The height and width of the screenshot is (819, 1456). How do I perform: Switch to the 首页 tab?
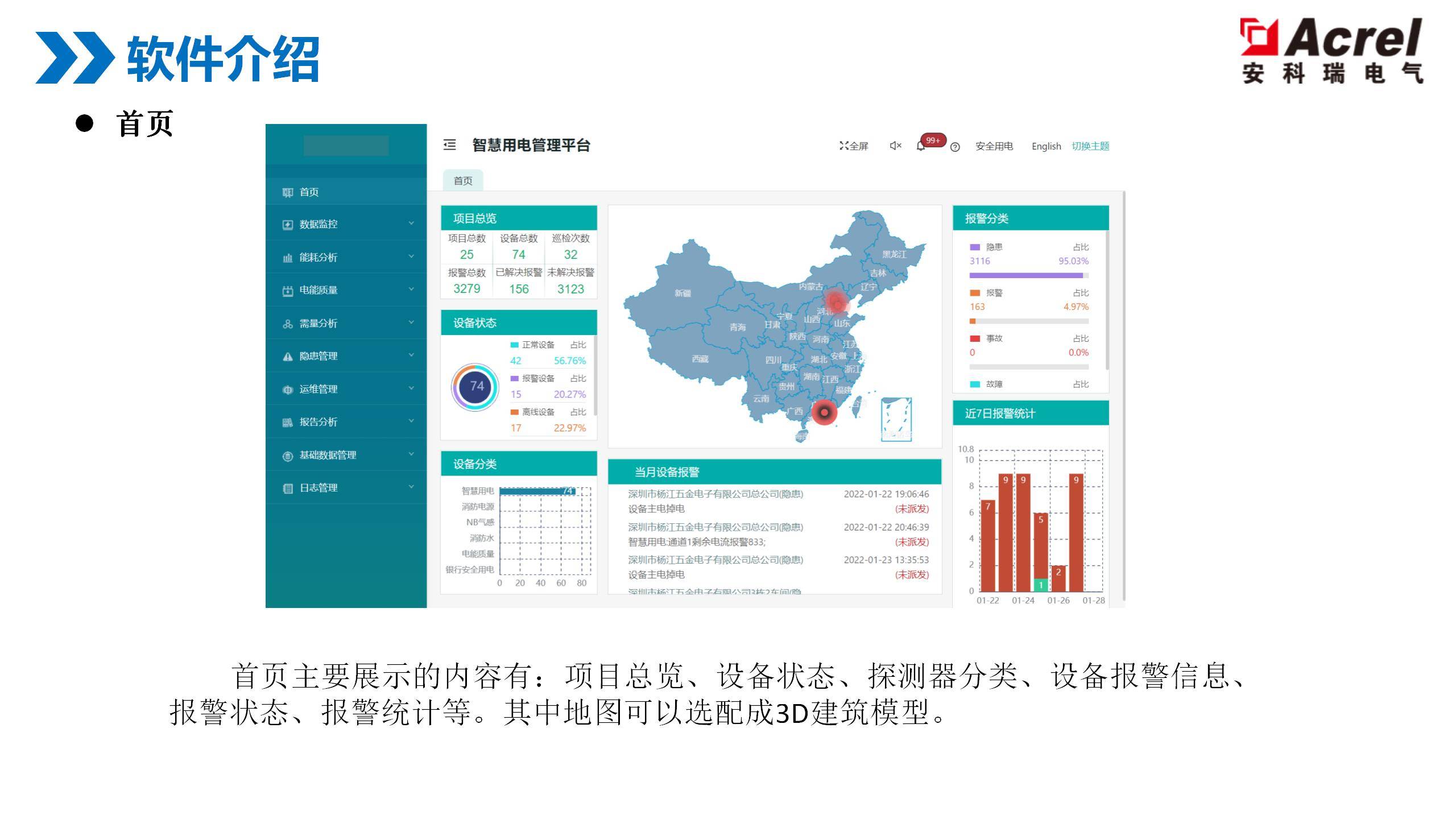tap(462, 181)
